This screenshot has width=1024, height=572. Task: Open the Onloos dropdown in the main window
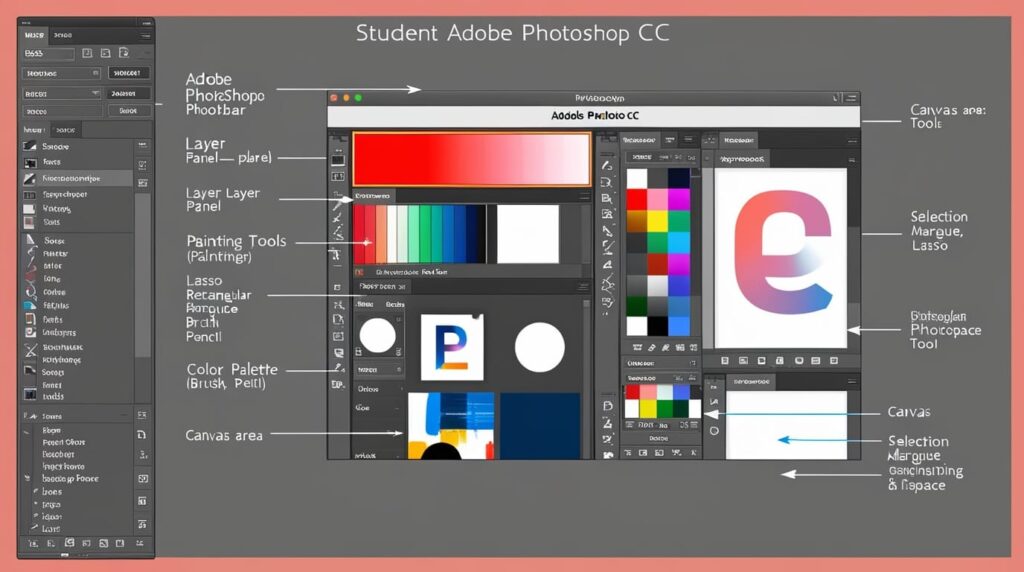point(380,389)
